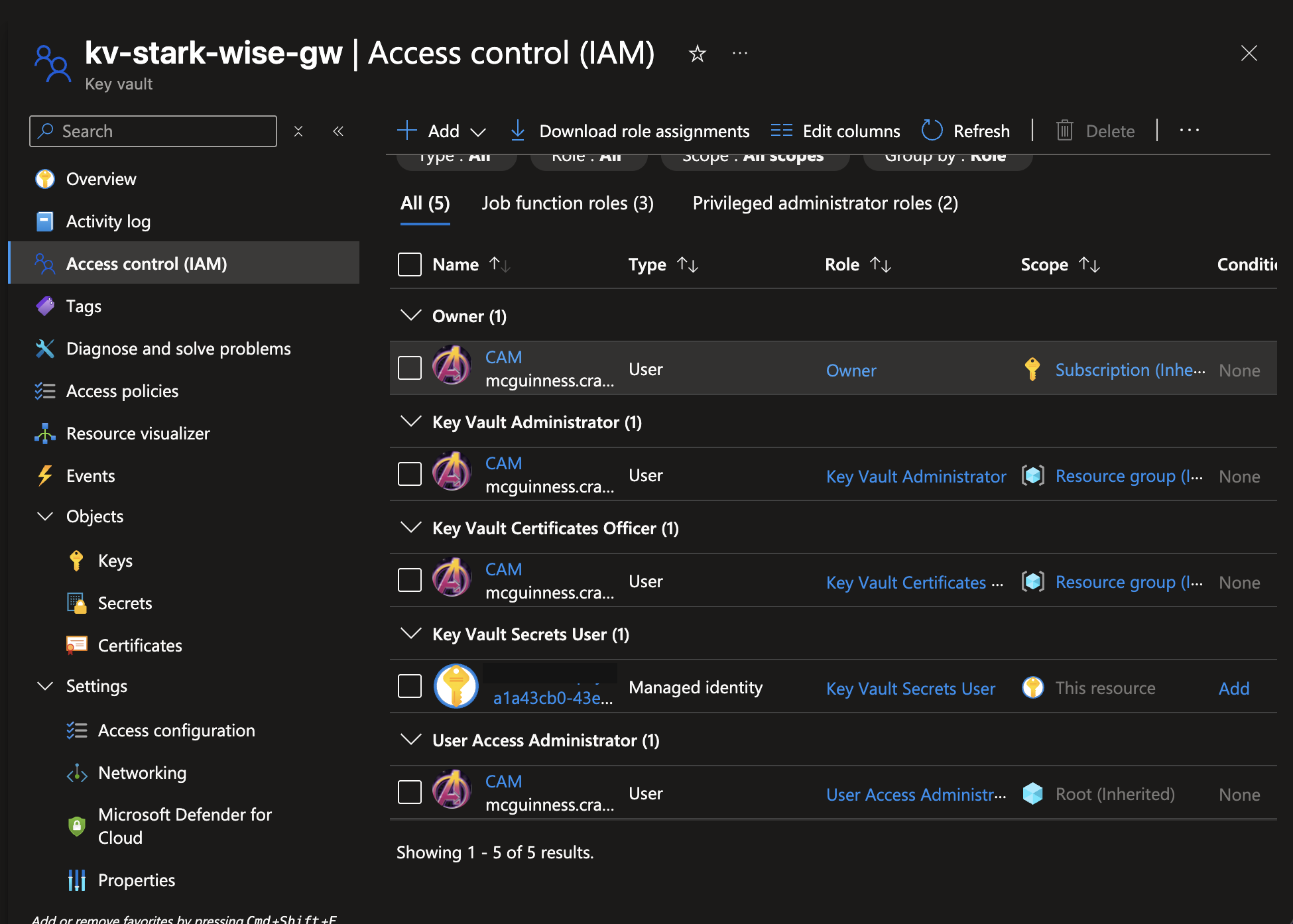This screenshot has width=1293, height=924.
Task: Close the Access control blade
Action: 1249,53
